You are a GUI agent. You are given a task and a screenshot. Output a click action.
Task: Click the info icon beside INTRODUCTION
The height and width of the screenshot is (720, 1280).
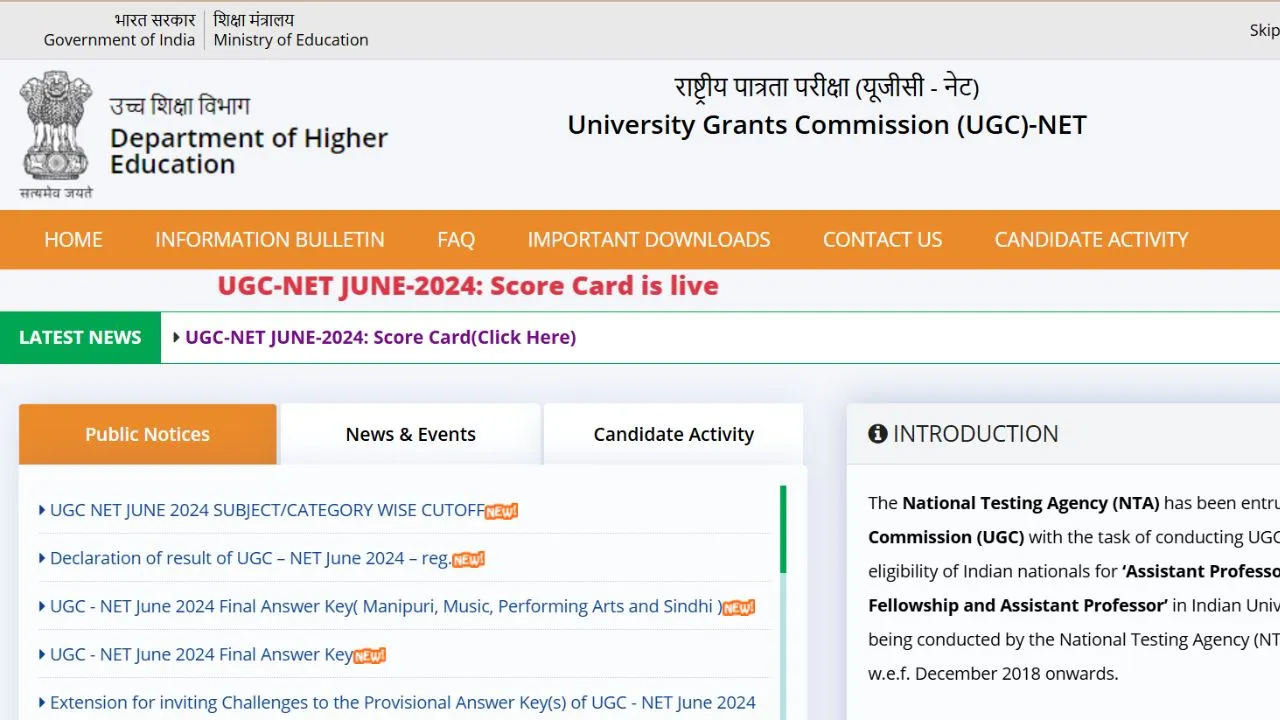pyautogui.click(x=878, y=434)
